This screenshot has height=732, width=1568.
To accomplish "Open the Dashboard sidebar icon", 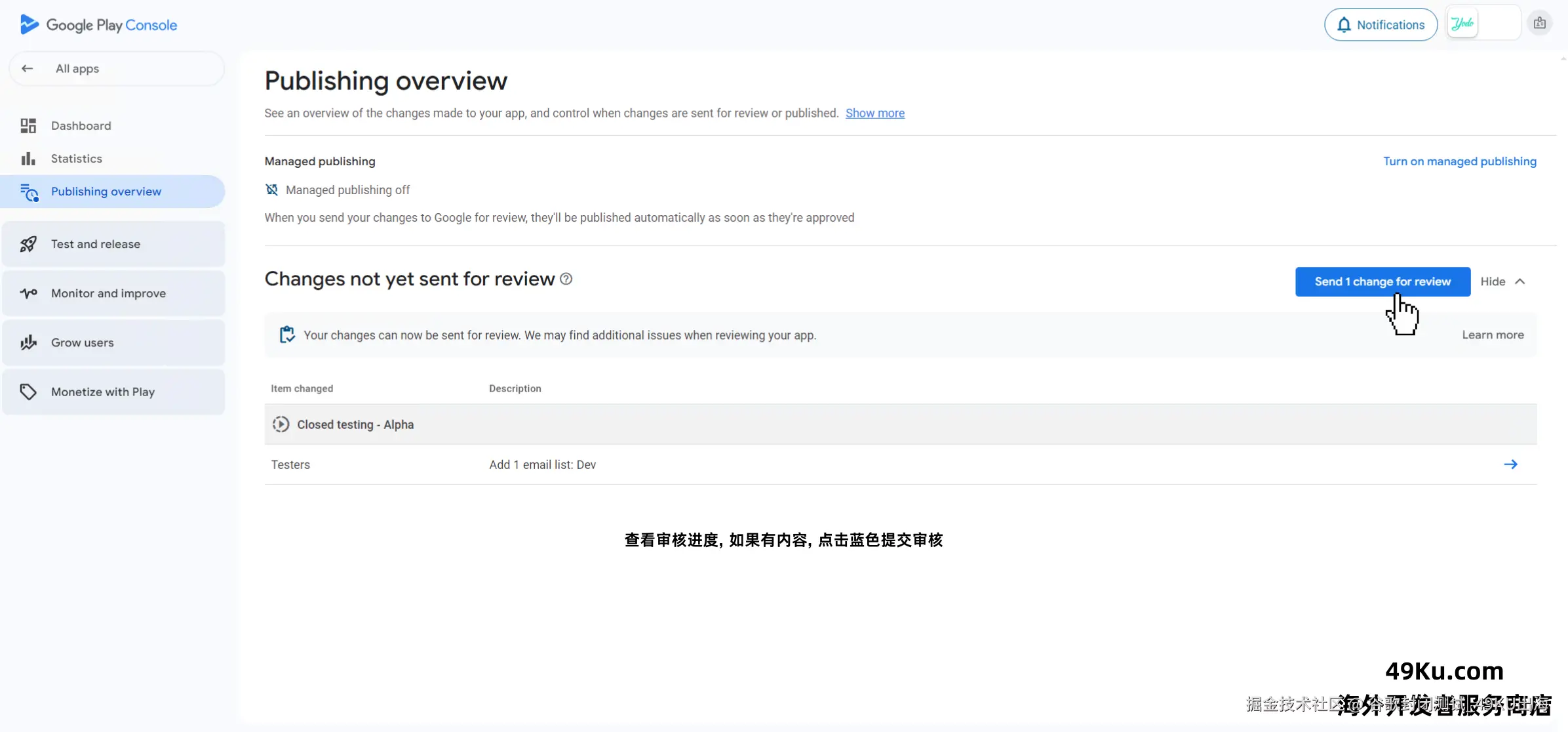I will (x=28, y=126).
